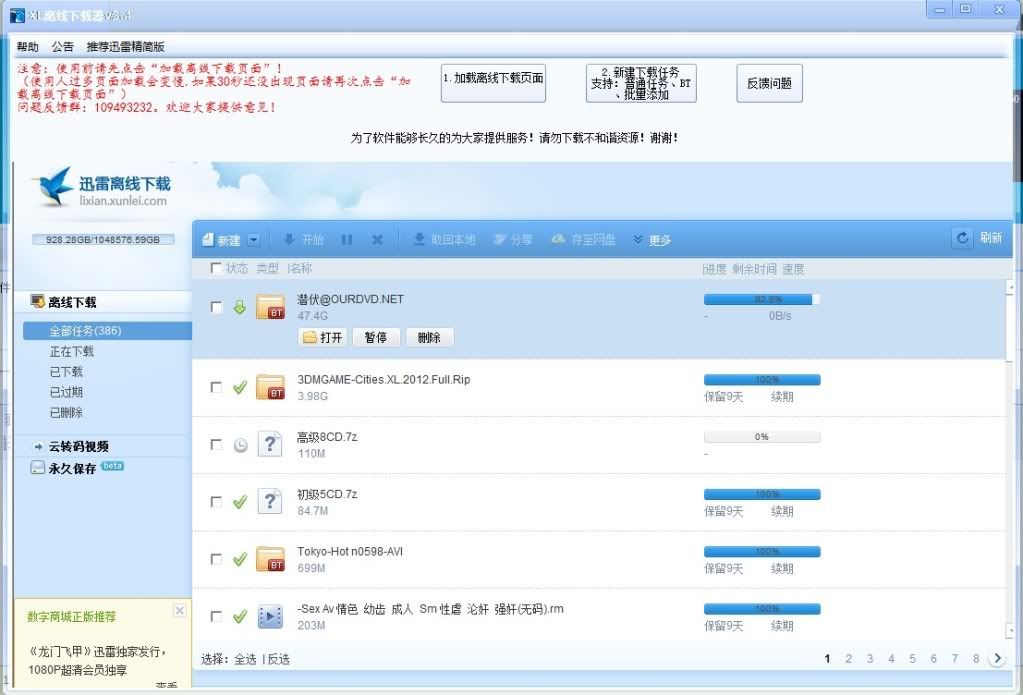
Task: Click the 2.新建下载任务 button
Action: coord(641,83)
